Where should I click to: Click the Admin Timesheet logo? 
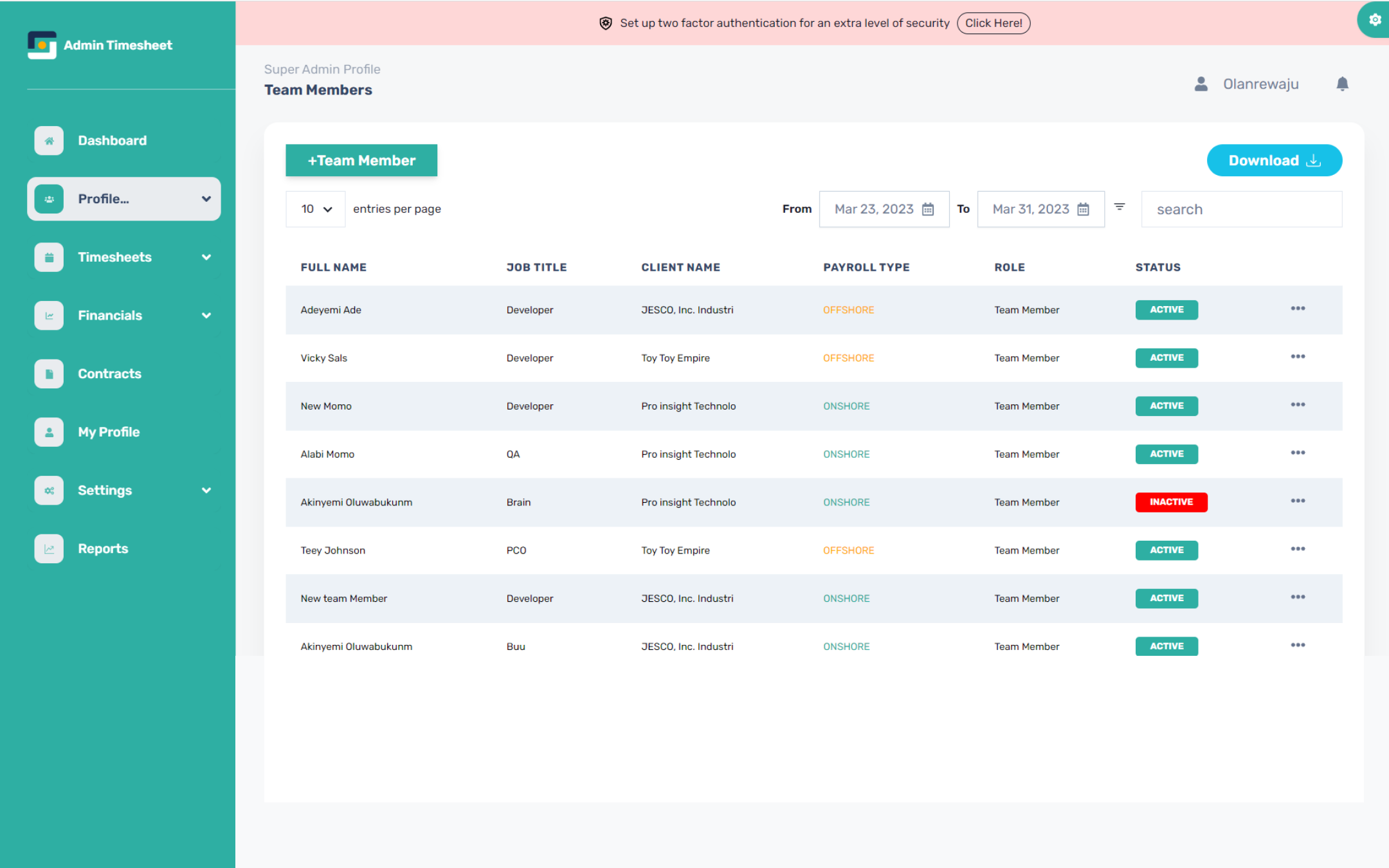[x=42, y=45]
